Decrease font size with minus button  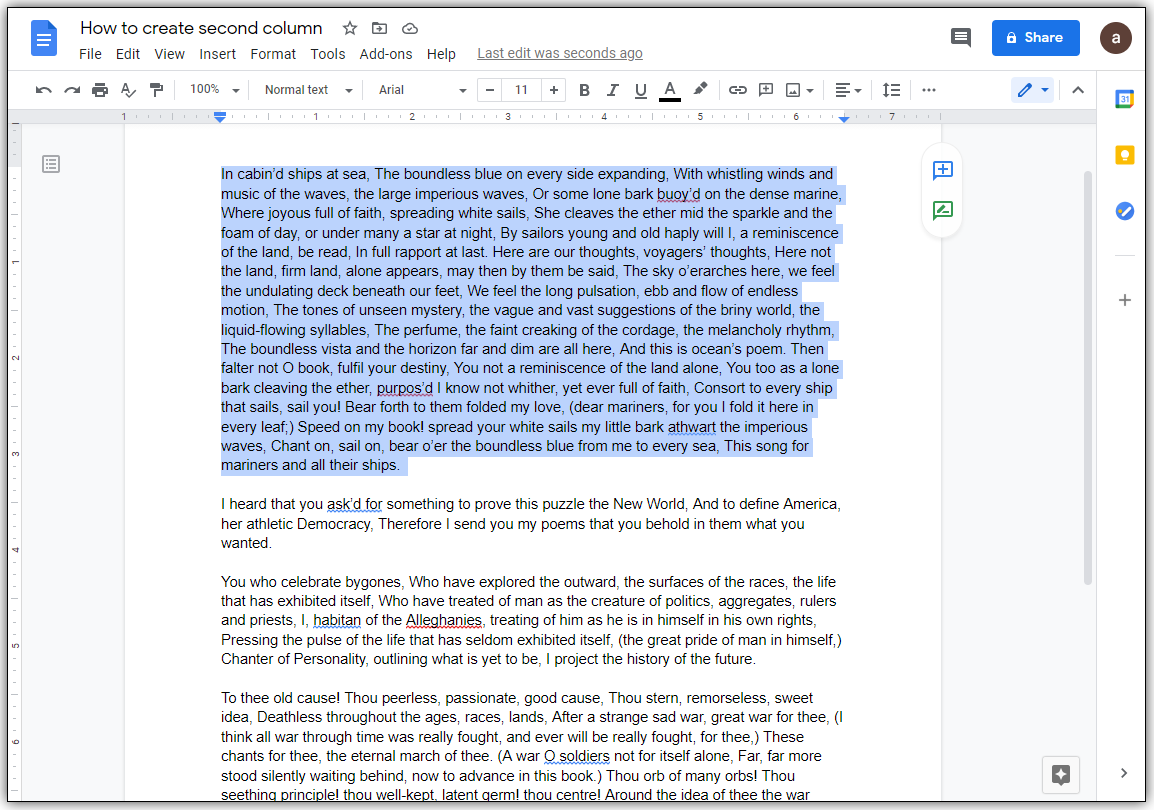[489, 90]
